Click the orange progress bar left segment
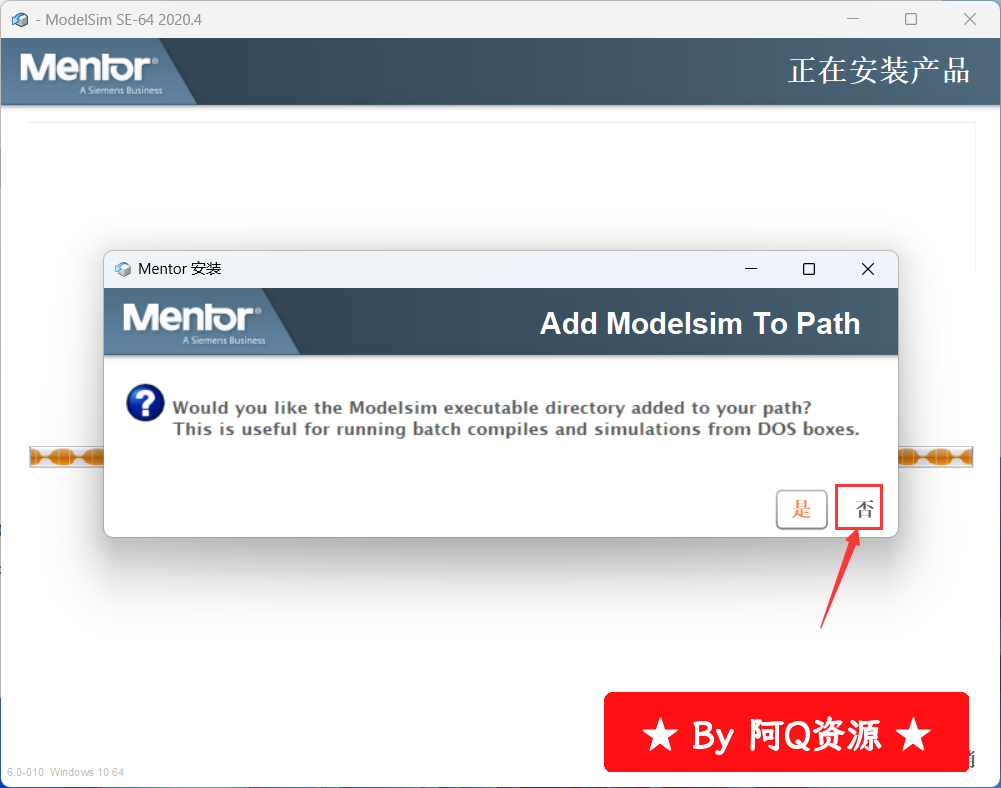The height and width of the screenshot is (788, 1001). pos(66,457)
